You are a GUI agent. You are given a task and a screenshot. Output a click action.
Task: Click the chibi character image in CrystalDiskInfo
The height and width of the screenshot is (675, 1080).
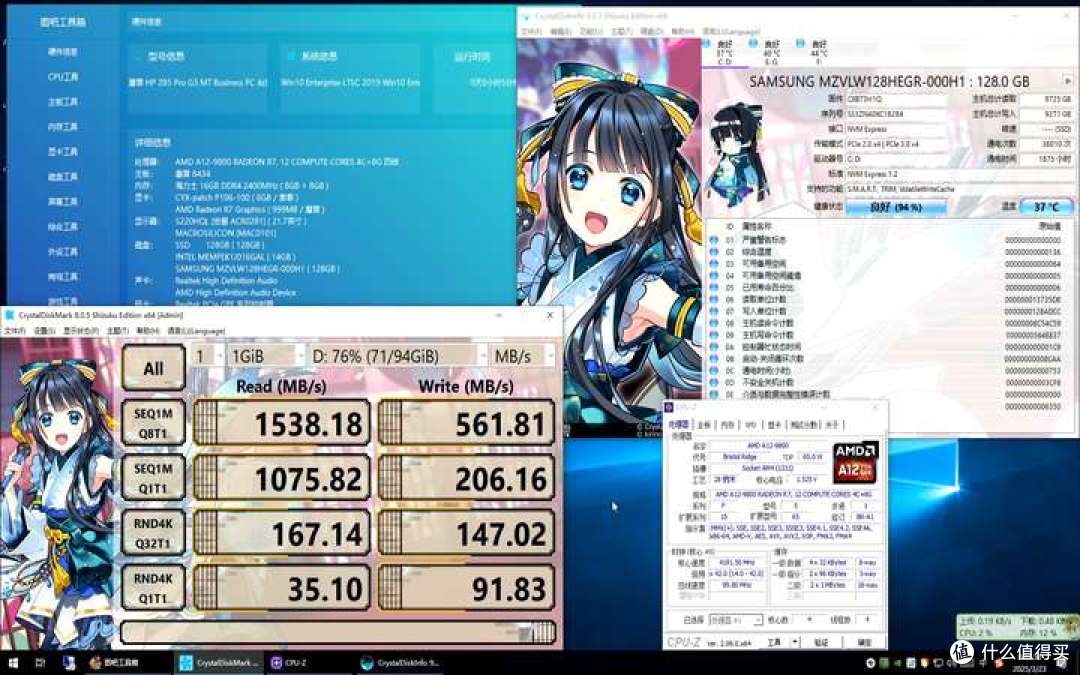pyautogui.click(x=736, y=154)
